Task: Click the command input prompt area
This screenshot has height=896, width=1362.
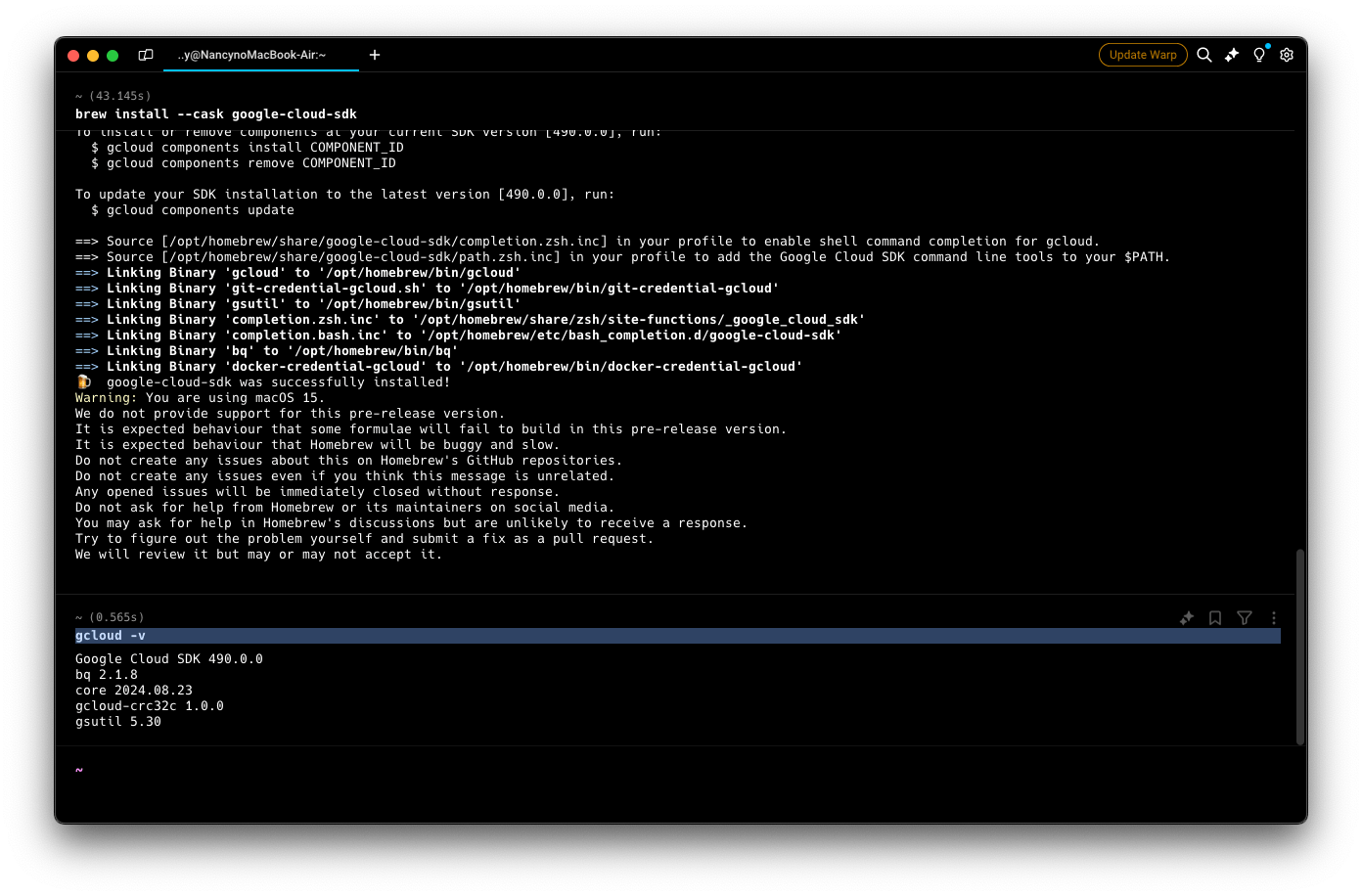Action: [675, 770]
